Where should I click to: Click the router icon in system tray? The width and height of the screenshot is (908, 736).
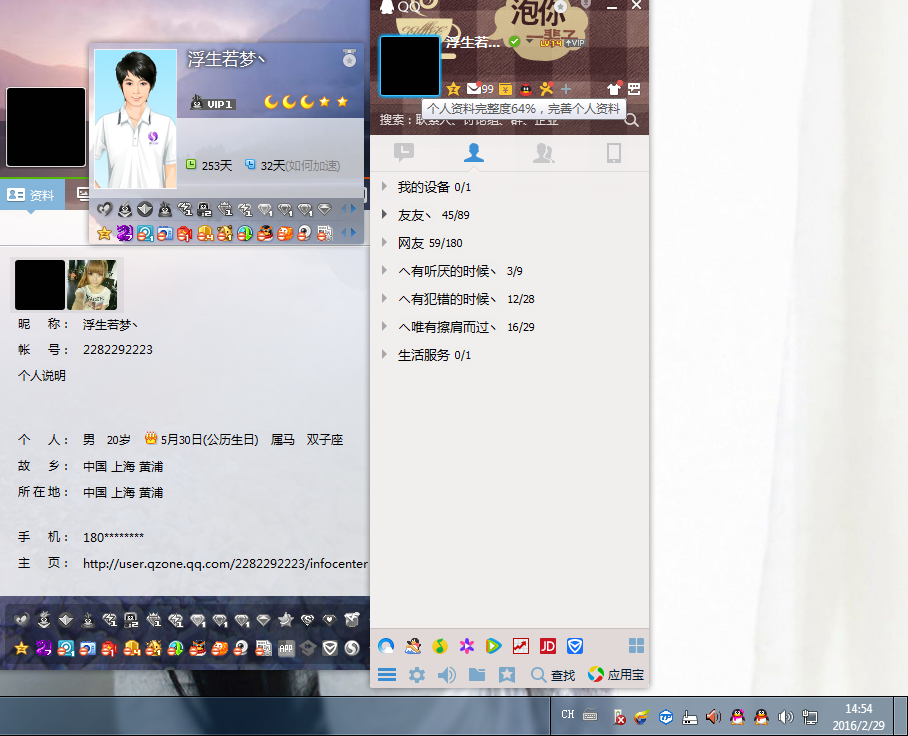690,717
